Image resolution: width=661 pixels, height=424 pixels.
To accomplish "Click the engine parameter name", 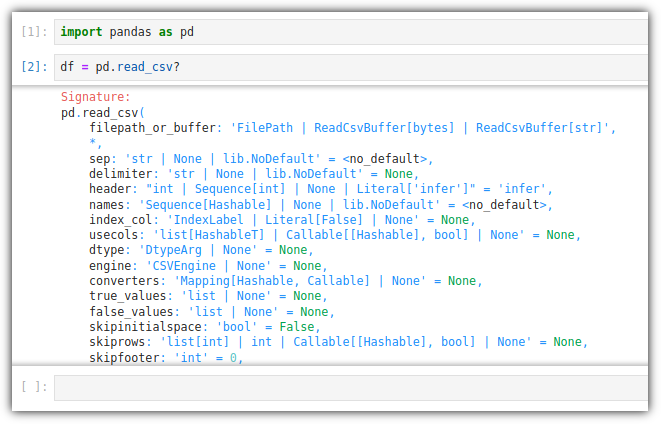I will 110,266.
